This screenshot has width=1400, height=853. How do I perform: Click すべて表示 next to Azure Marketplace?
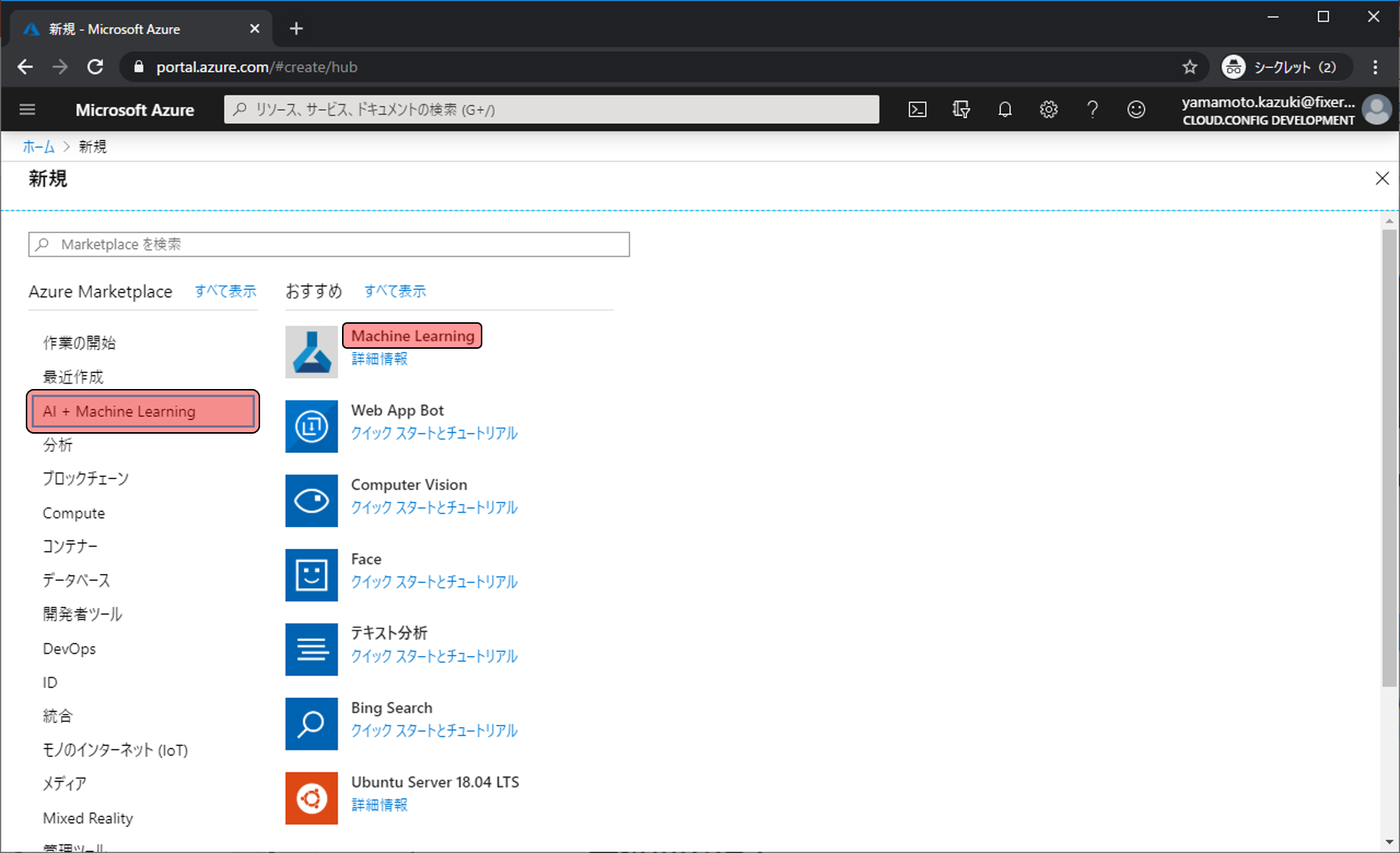(x=225, y=291)
